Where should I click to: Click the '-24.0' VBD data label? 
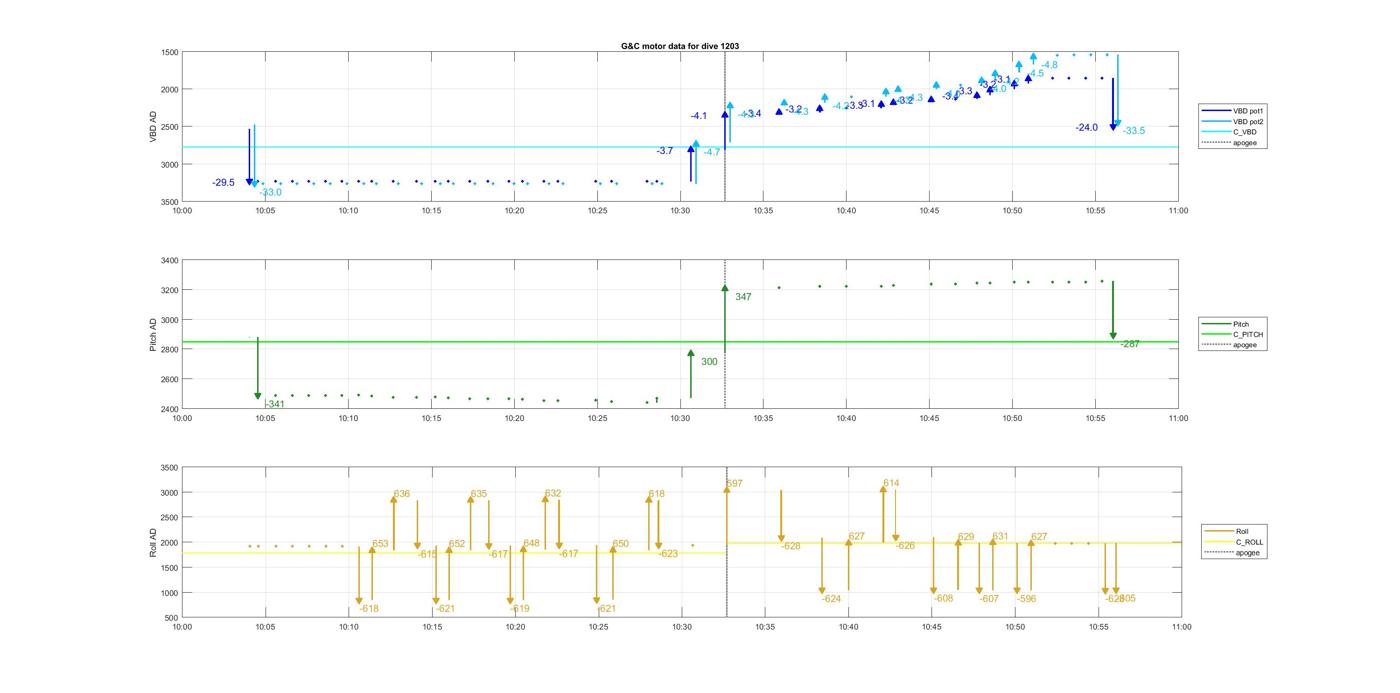[x=1087, y=128]
